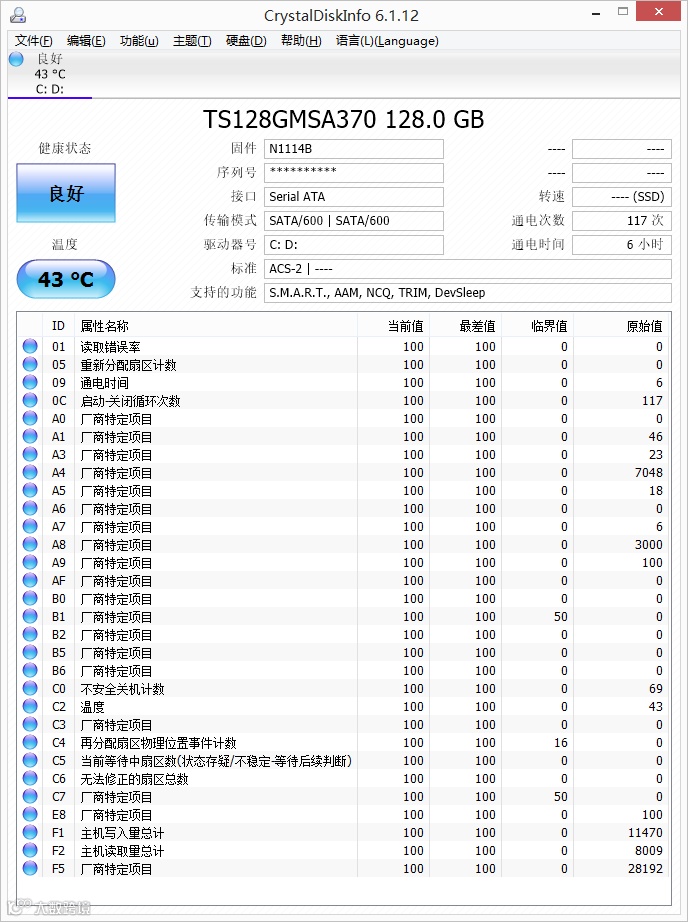Screen dimensions: 688x922
Task: Click the firmware field N1114B
Action: (x=353, y=149)
